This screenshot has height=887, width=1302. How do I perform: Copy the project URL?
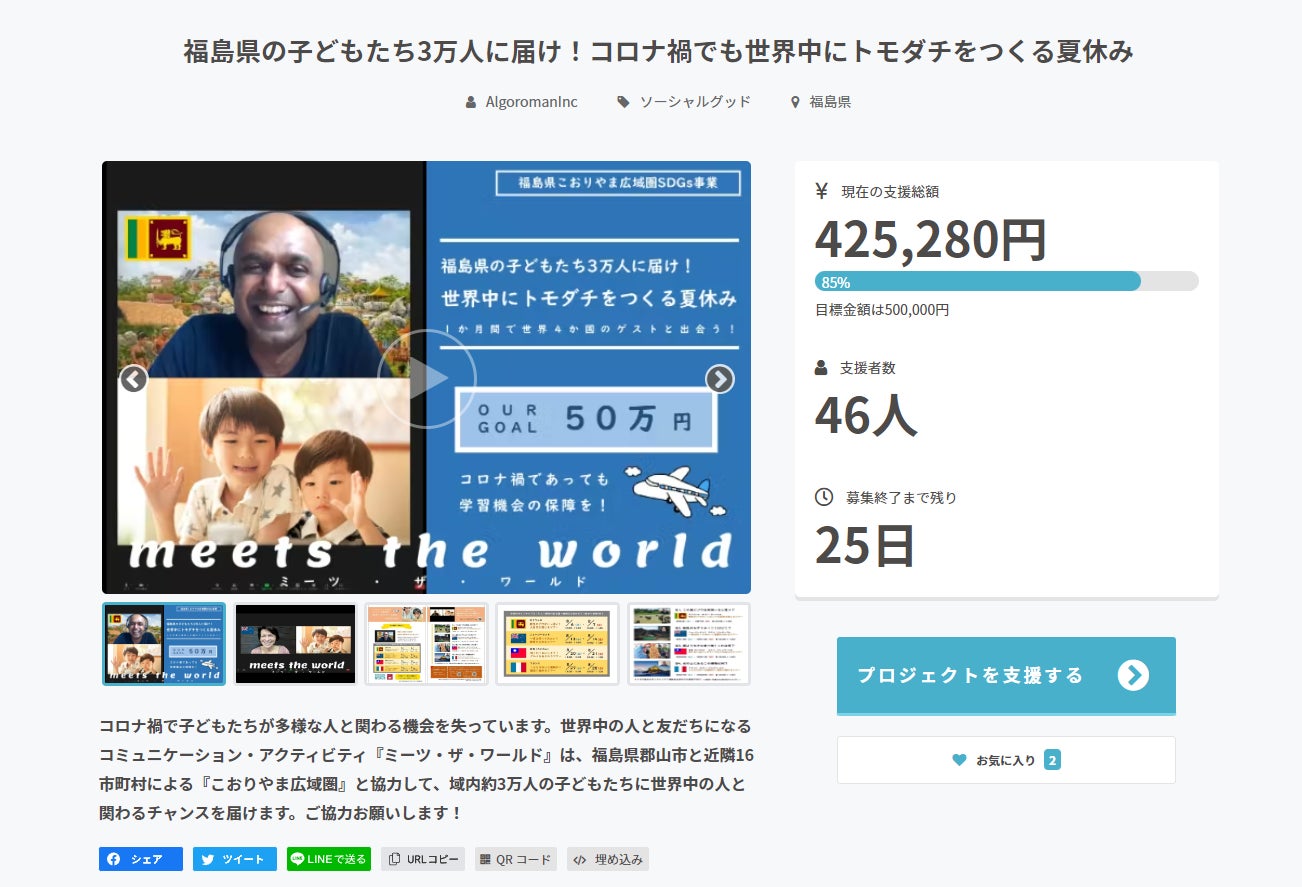pos(423,859)
